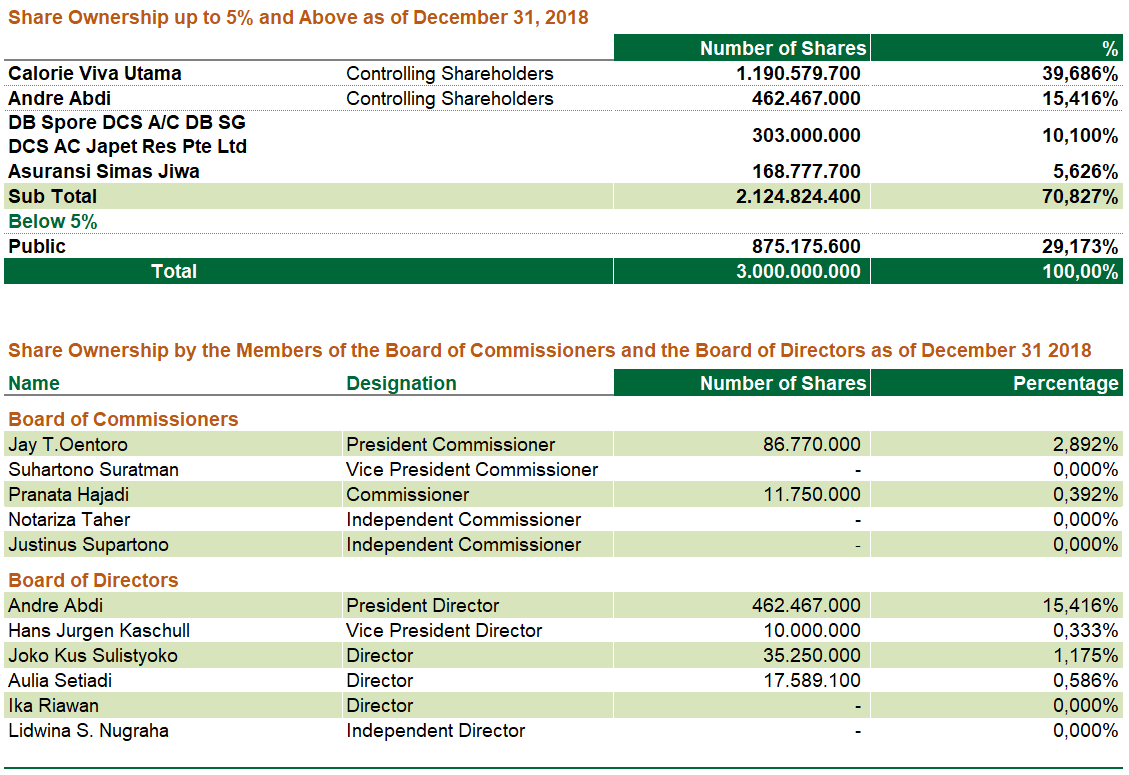1129x775 pixels.
Task: Click the Independent Director designation cell
Action: click(x=435, y=731)
